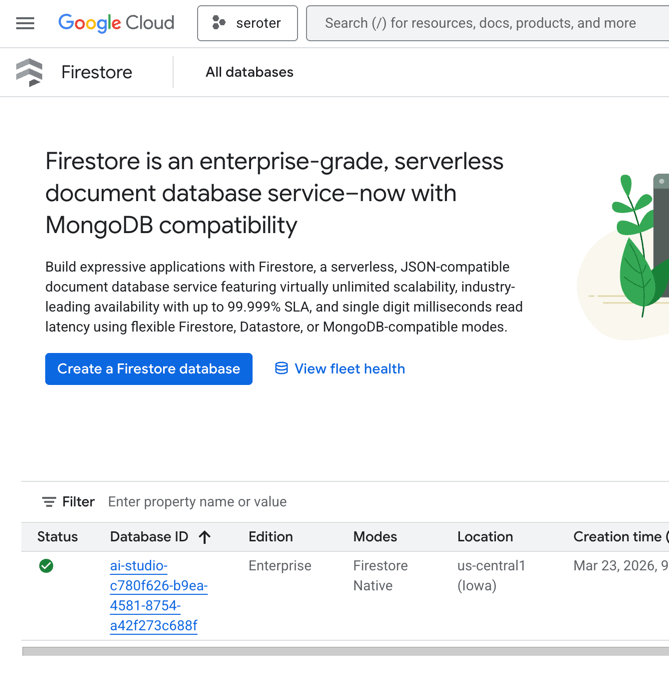Click the Database ID sort arrow
The image size is (669, 677).
coord(205,537)
